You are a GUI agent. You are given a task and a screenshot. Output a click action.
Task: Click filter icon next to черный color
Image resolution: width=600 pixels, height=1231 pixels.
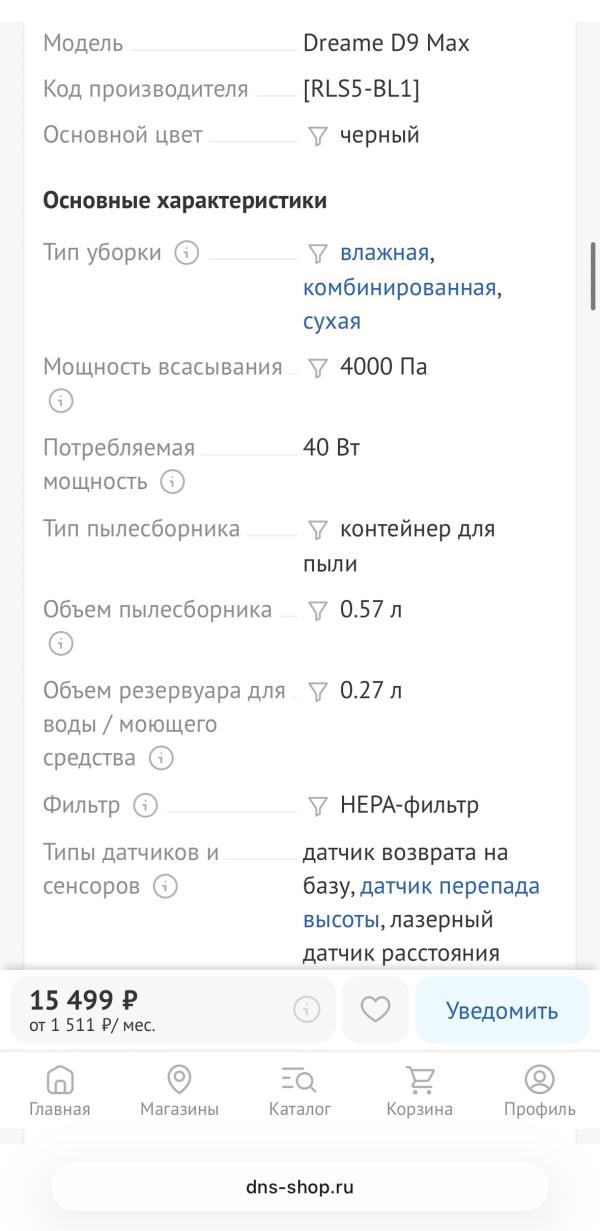tap(318, 136)
